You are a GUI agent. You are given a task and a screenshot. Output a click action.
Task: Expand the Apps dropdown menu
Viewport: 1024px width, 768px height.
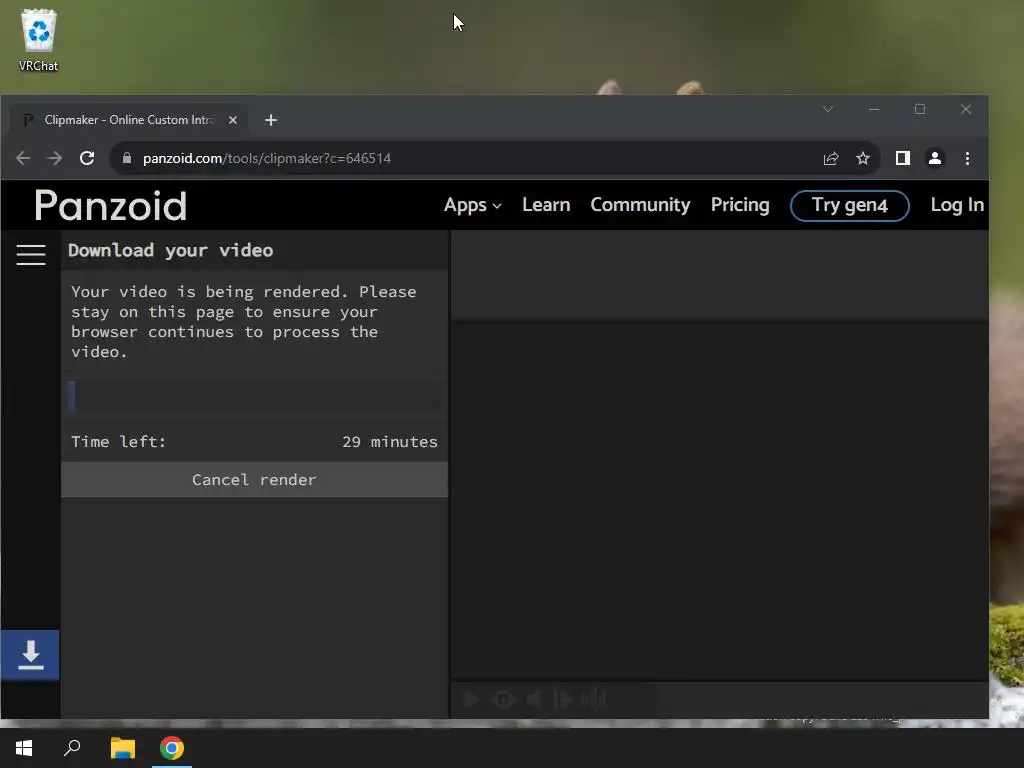click(x=472, y=205)
